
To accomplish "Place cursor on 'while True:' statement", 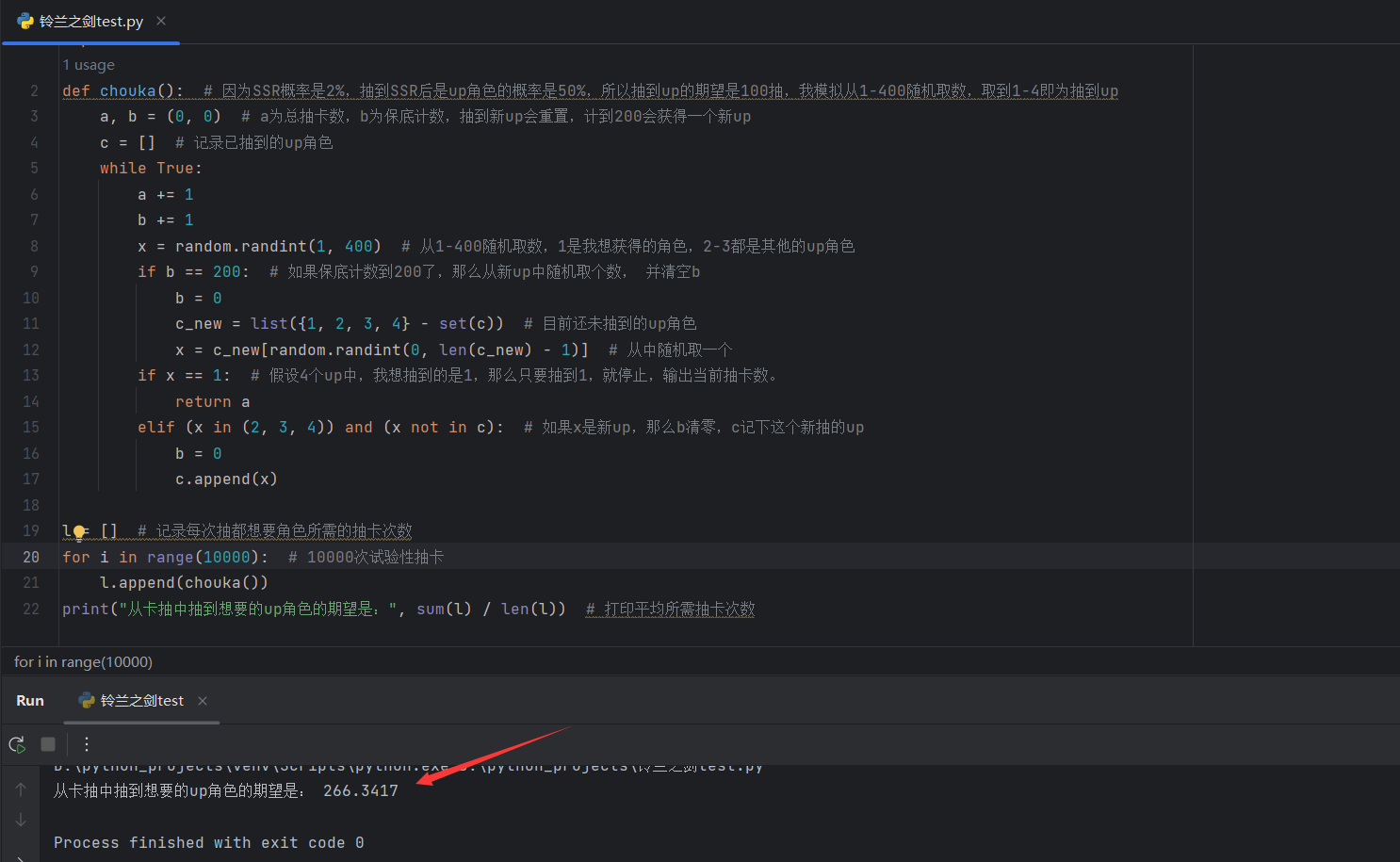I will pyautogui.click(x=151, y=169).
